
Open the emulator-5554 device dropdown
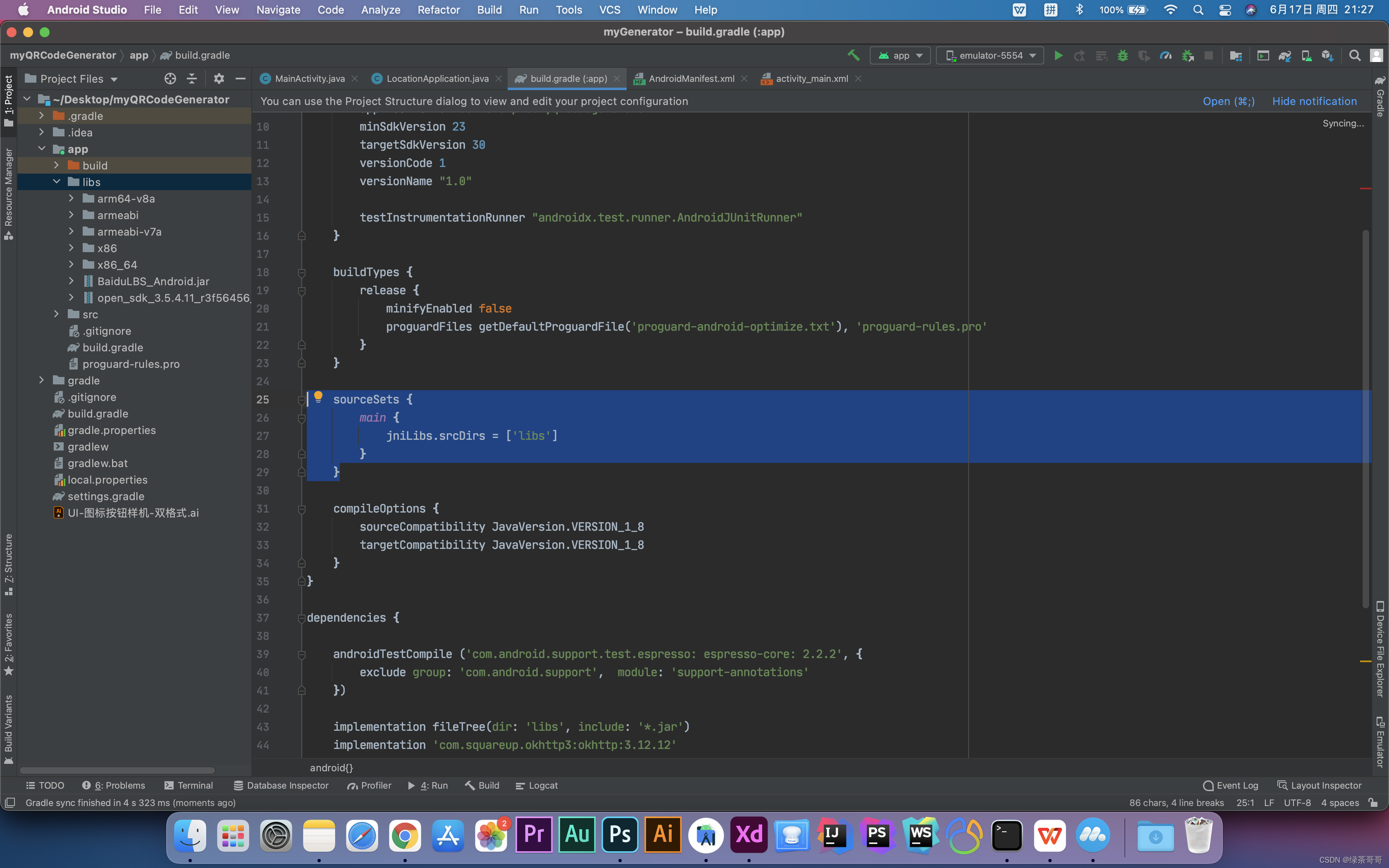click(990, 55)
